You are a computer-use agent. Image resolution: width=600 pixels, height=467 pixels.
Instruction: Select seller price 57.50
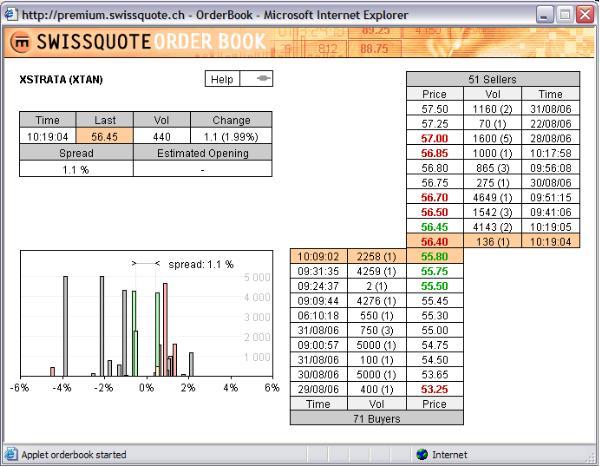point(435,109)
